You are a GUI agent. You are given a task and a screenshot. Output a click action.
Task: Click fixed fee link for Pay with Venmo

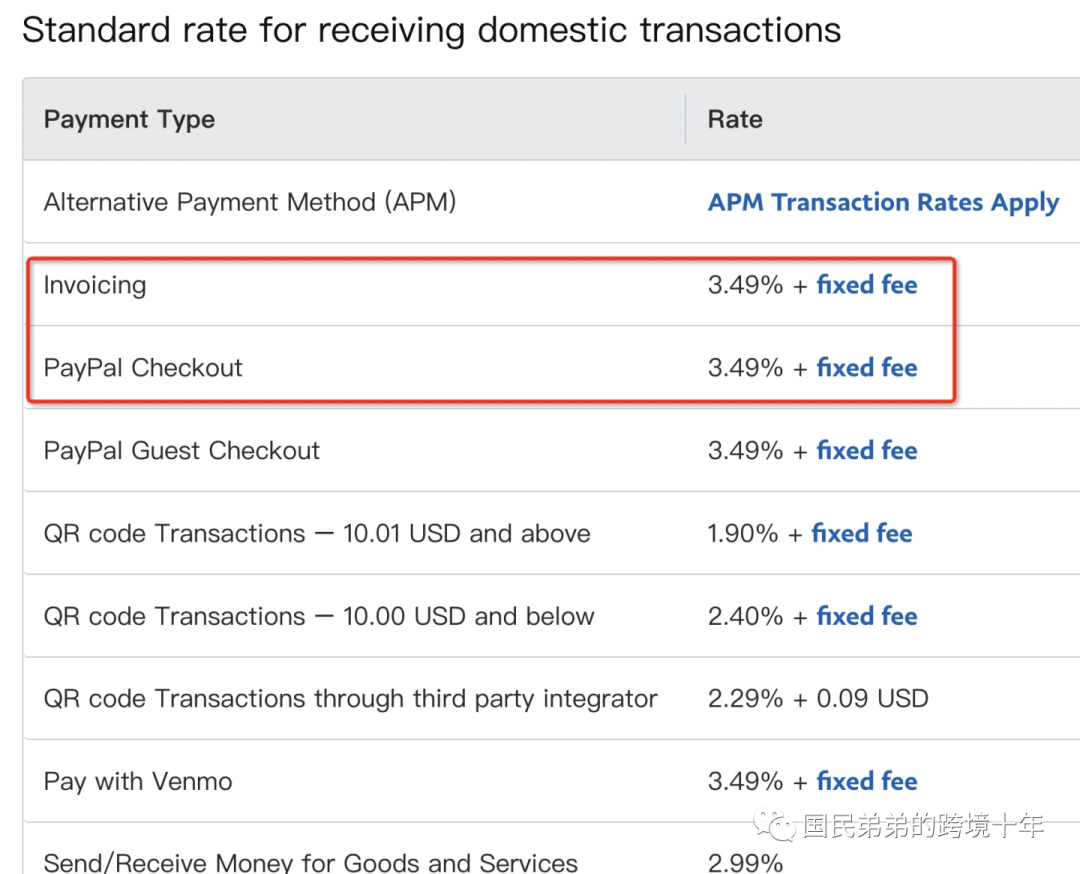pos(866,781)
